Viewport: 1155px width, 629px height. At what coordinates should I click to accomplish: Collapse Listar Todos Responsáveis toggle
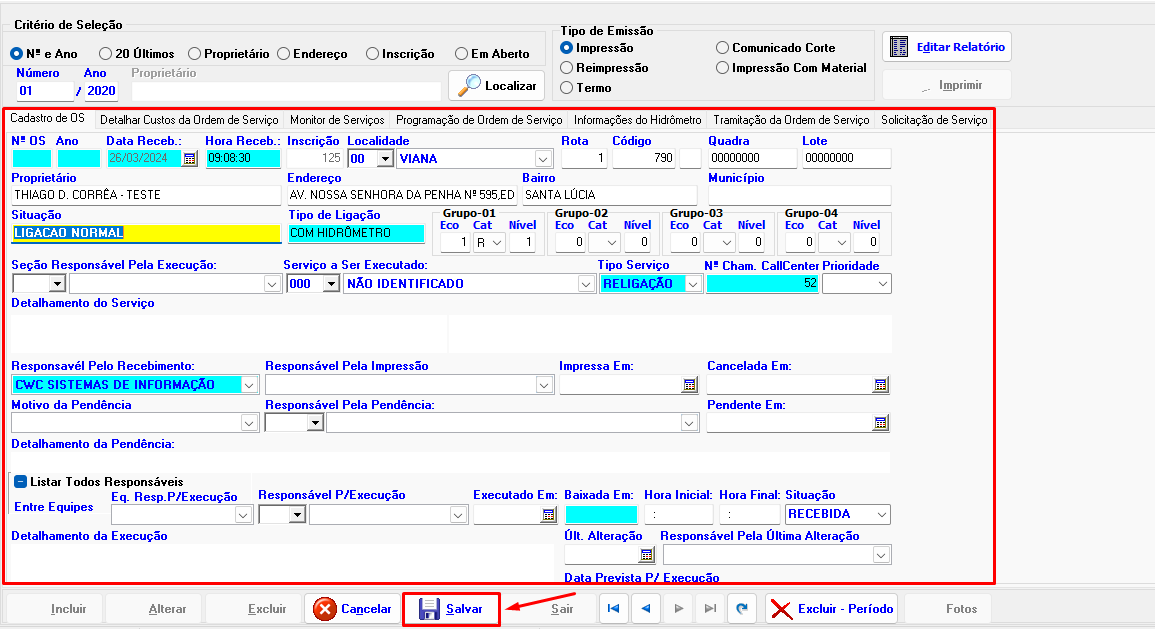(x=20, y=482)
